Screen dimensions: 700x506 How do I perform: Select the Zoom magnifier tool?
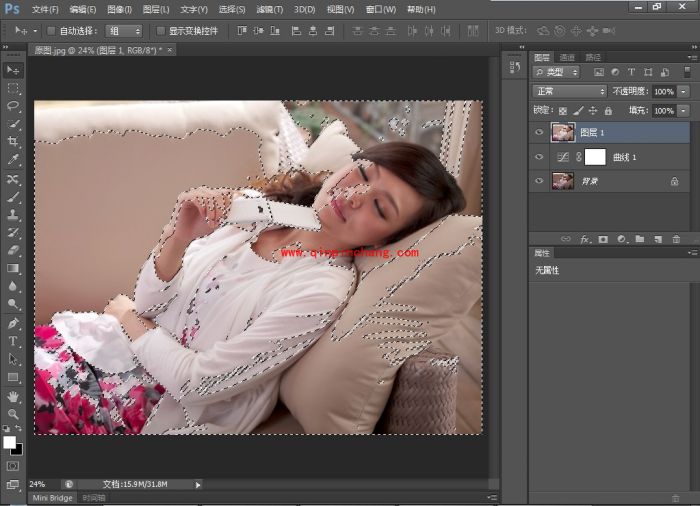[13, 413]
